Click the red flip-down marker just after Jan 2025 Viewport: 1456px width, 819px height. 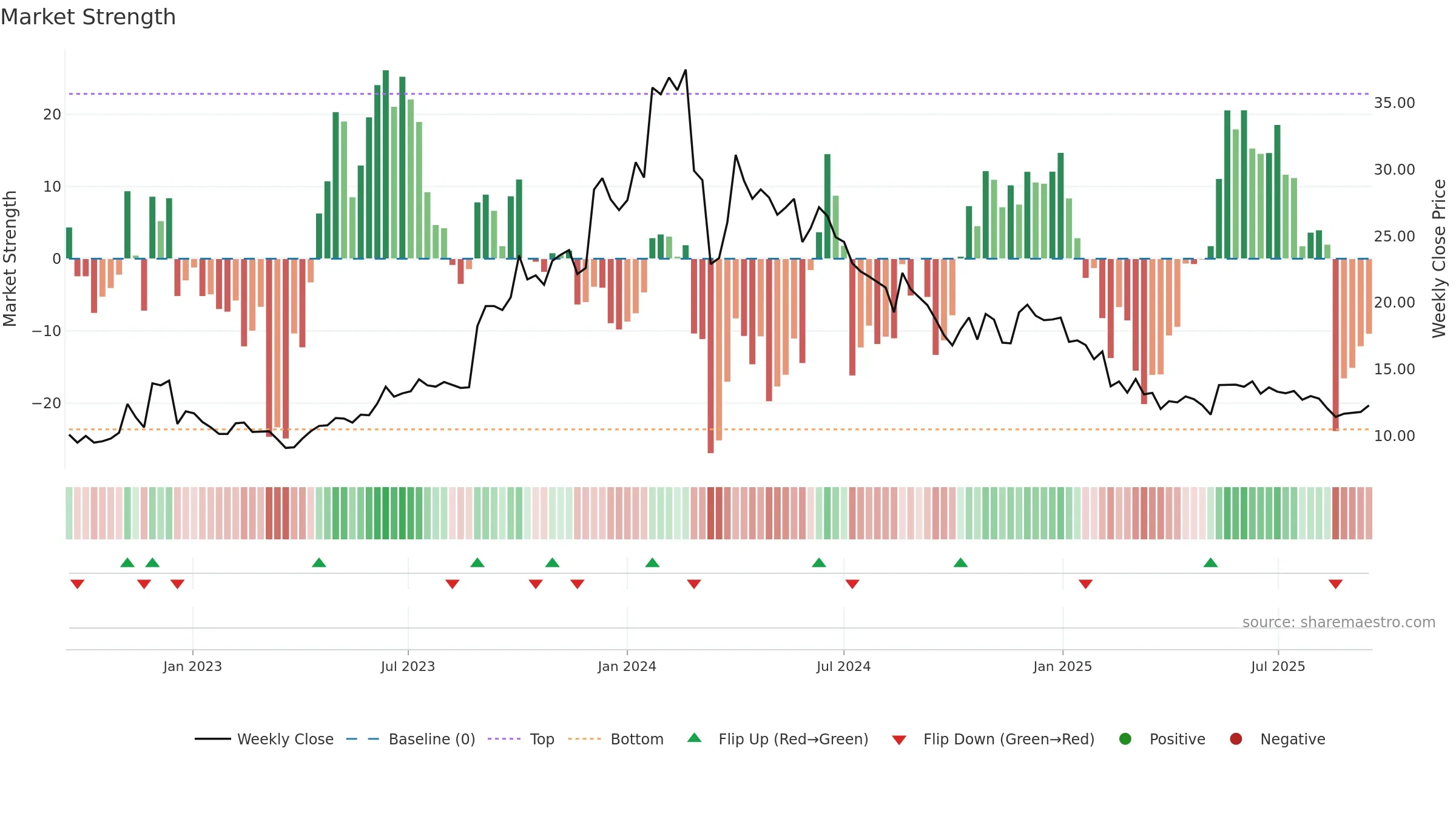pos(1085,584)
